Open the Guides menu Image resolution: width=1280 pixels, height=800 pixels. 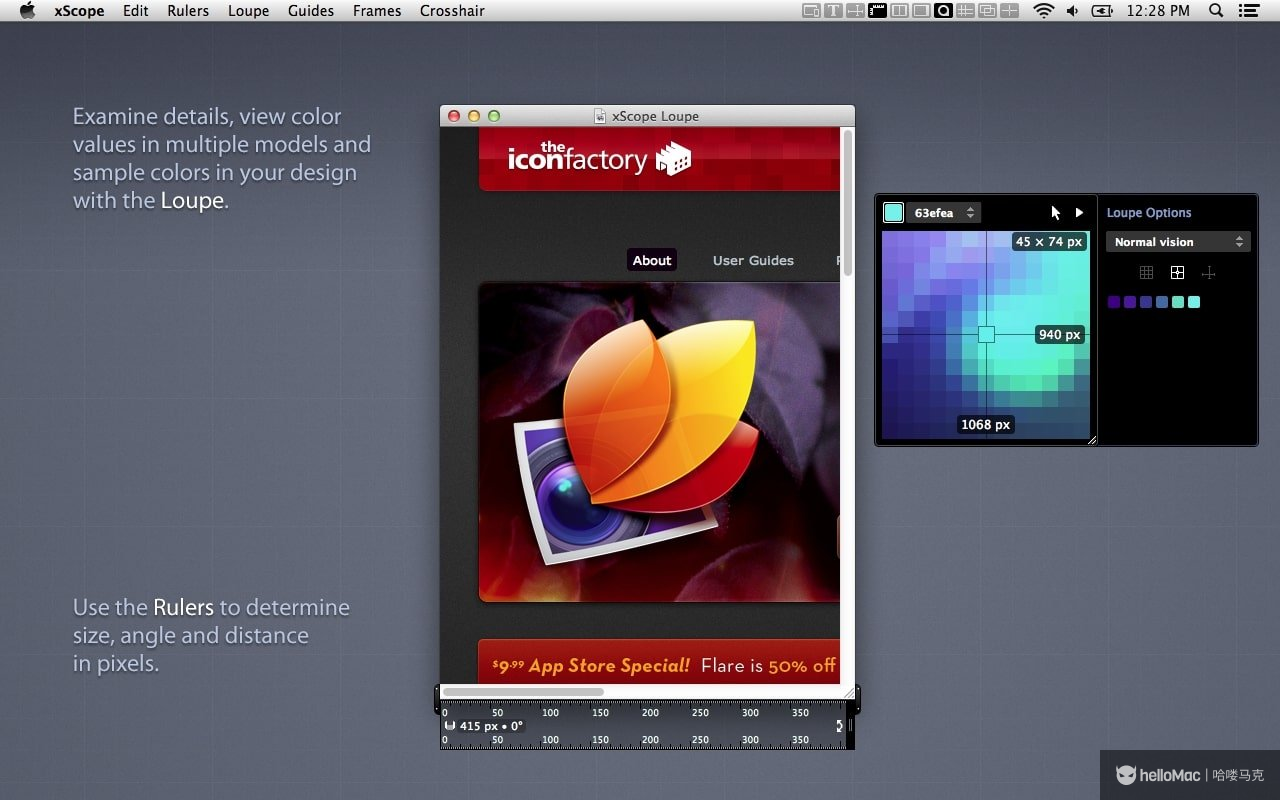(x=311, y=11)
